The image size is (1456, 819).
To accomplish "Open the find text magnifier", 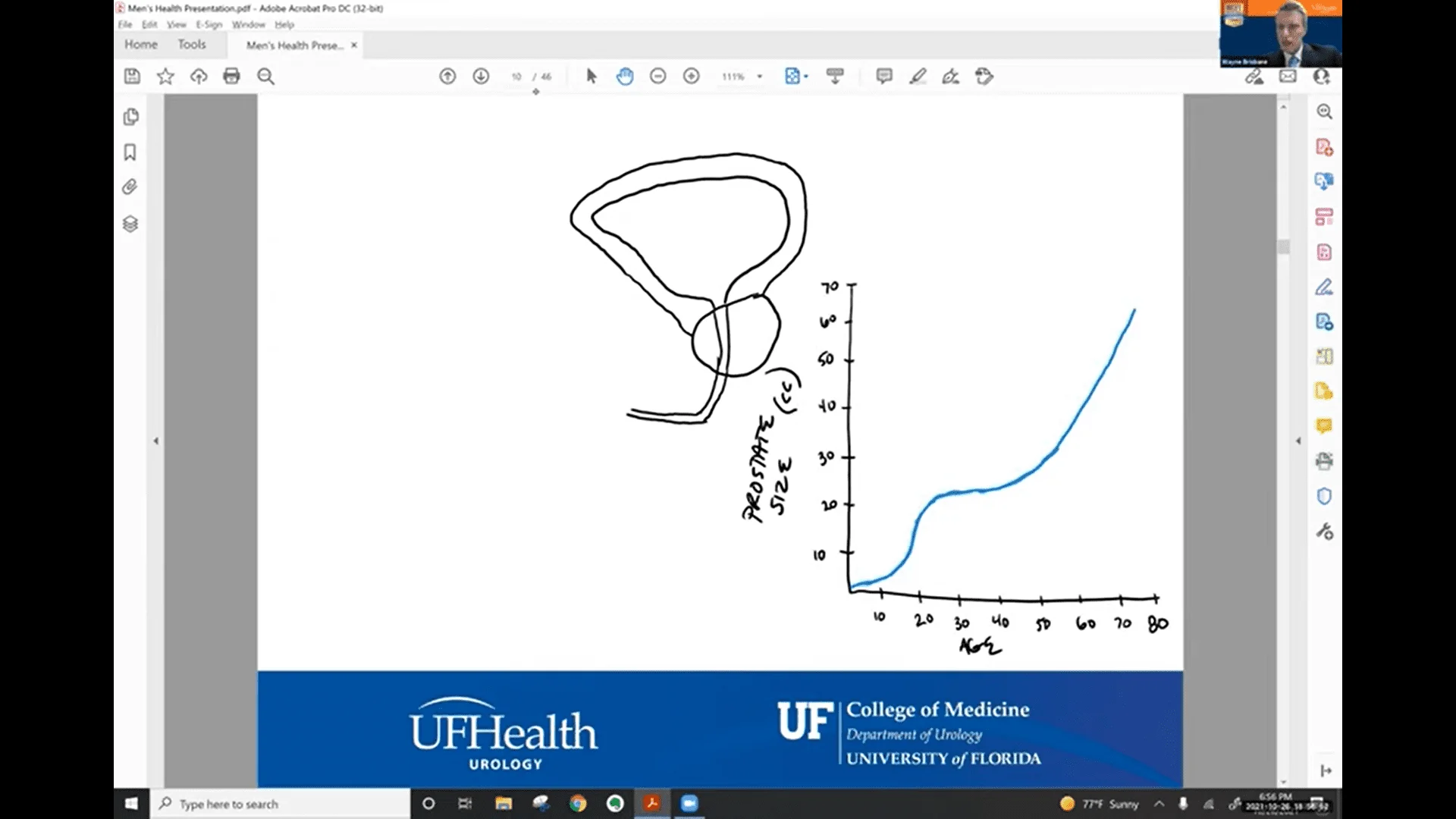I will (x=265, y=76).
